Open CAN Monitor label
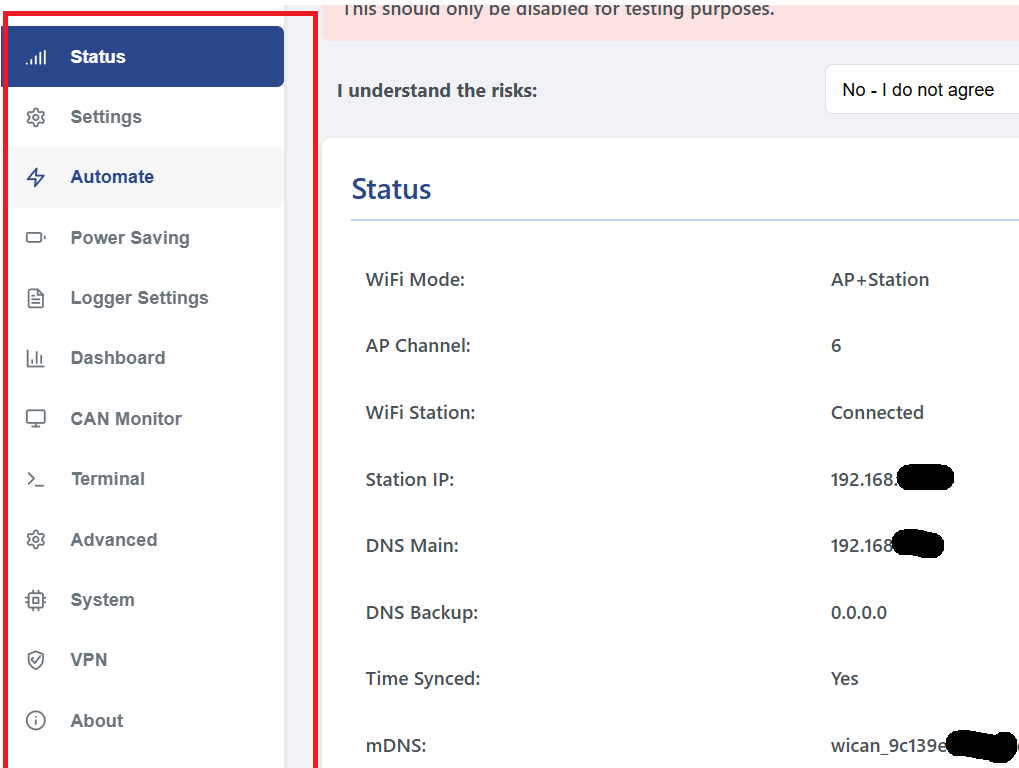This screenshot has width=1019, height=768. point(126,418)
